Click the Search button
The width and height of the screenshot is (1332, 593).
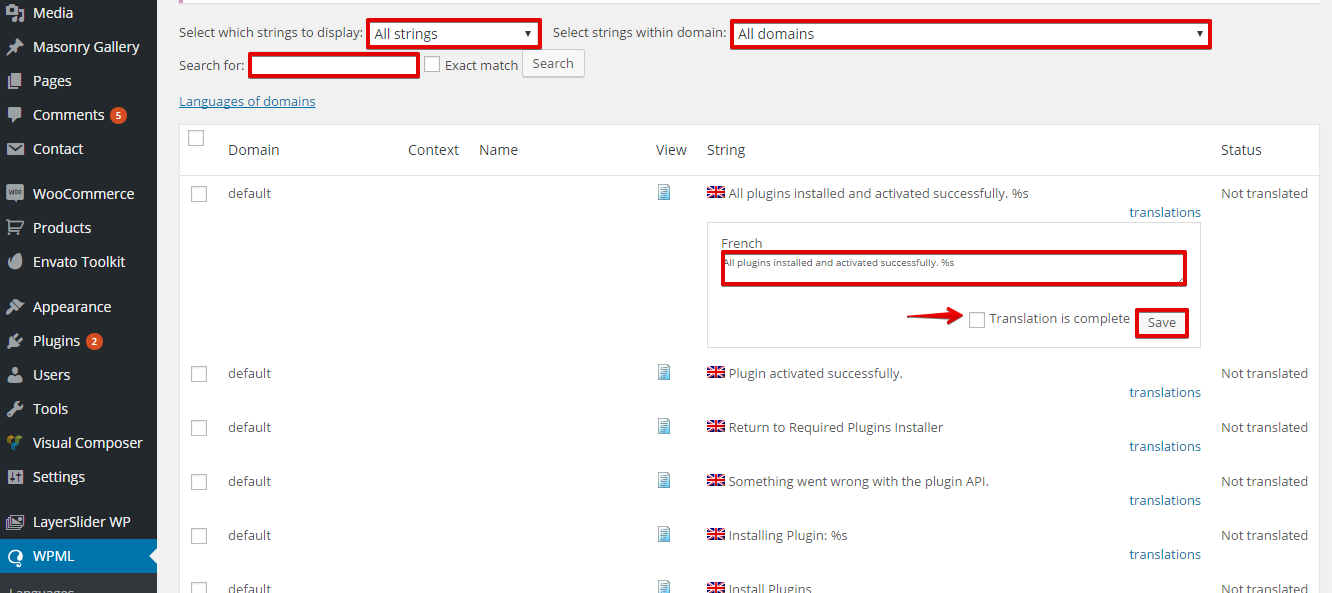click(553, 64)
